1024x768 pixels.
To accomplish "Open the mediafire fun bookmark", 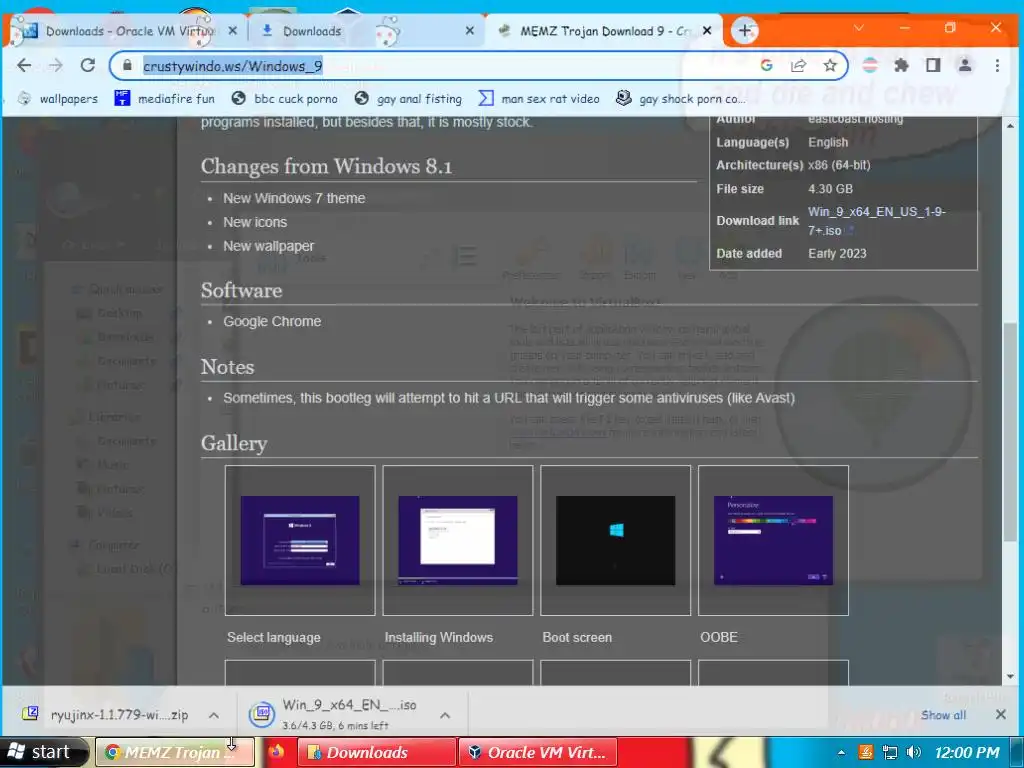I will pos(165,99).
